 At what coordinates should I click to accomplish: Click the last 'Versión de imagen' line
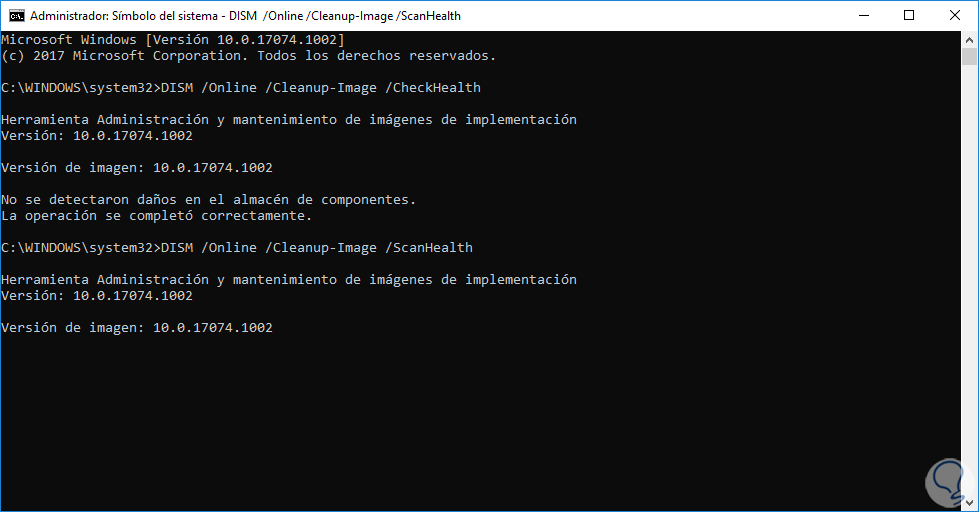(x=137, y=328)
